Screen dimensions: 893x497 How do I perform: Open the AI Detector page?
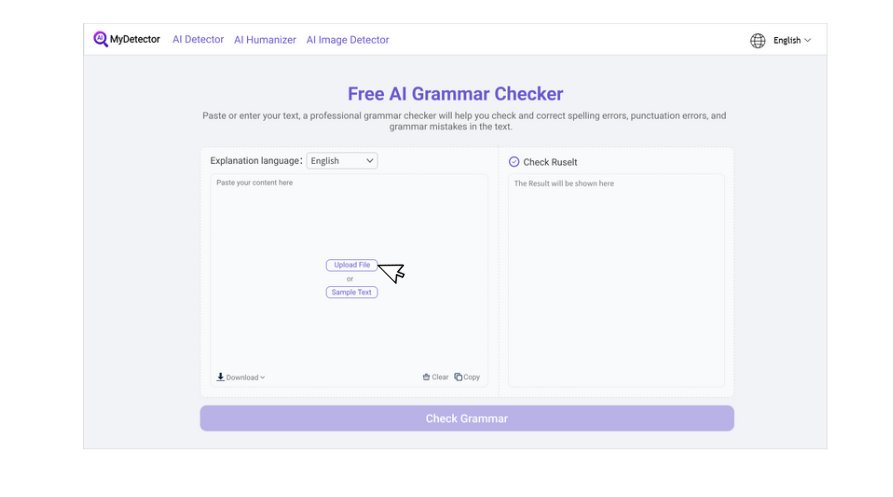(x=198, y=39)
